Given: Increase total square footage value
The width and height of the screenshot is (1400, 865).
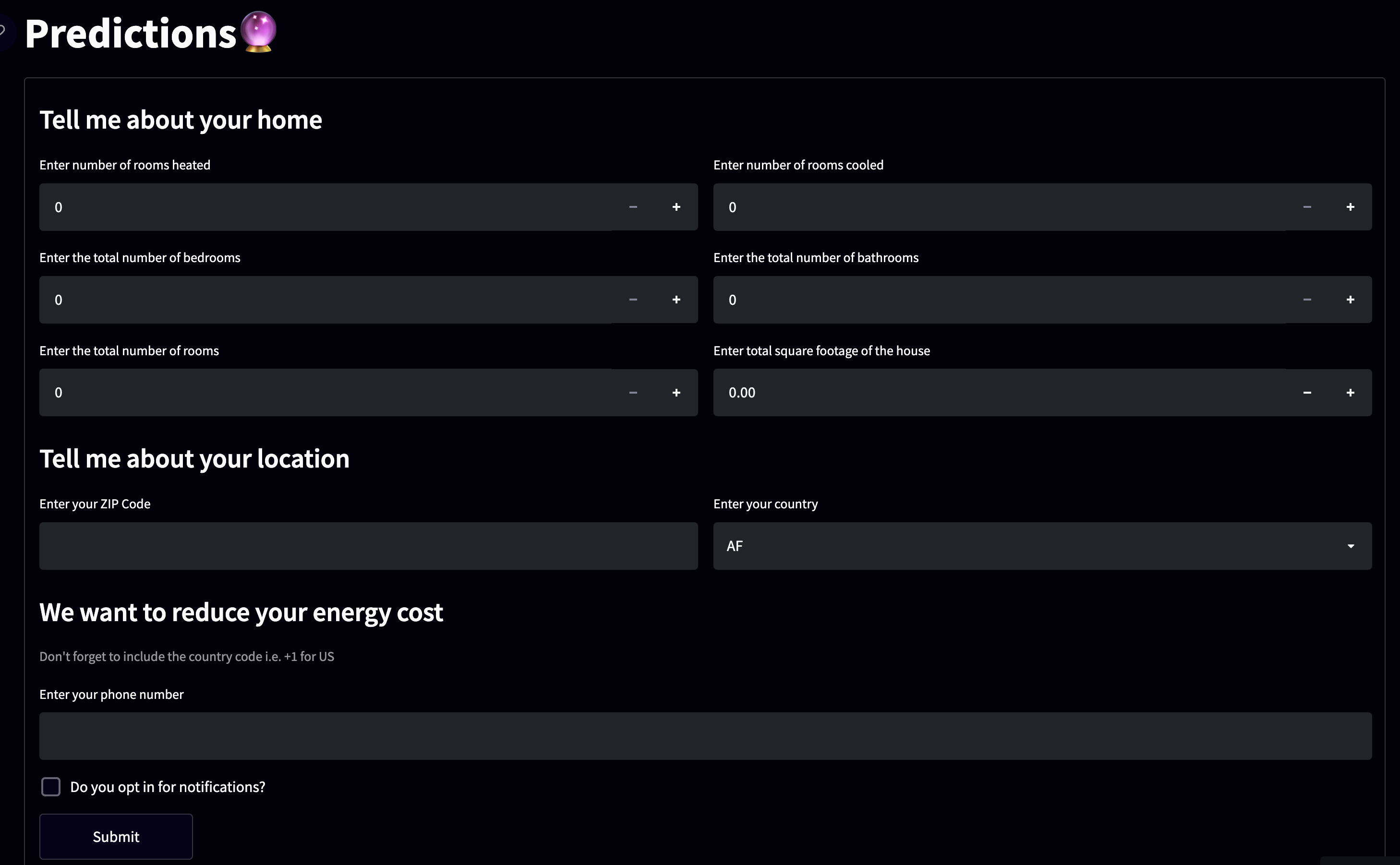Looking at the screenshot, I should pyautogui.click(x=1350, y=393).
